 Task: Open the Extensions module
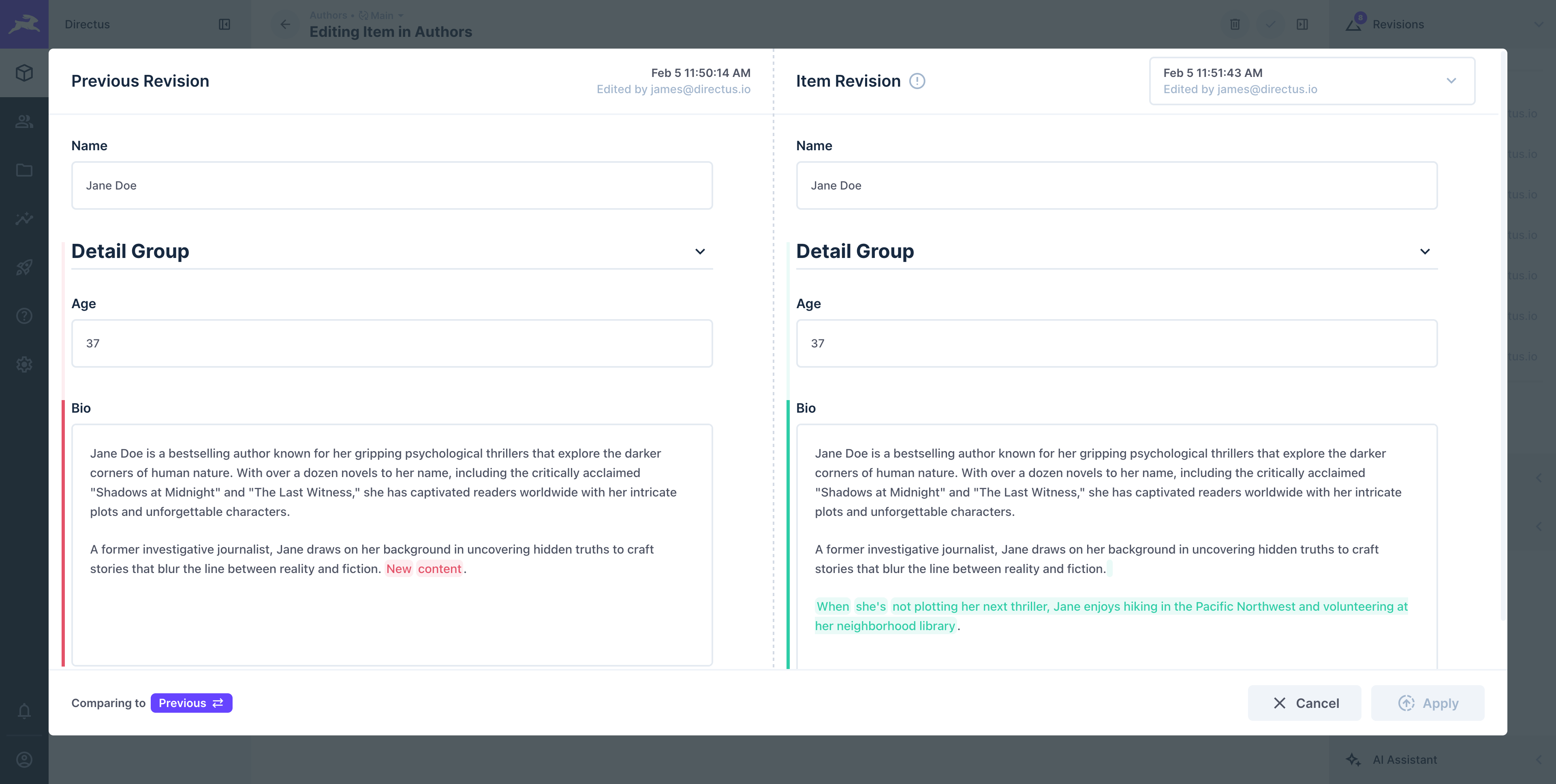24,267
